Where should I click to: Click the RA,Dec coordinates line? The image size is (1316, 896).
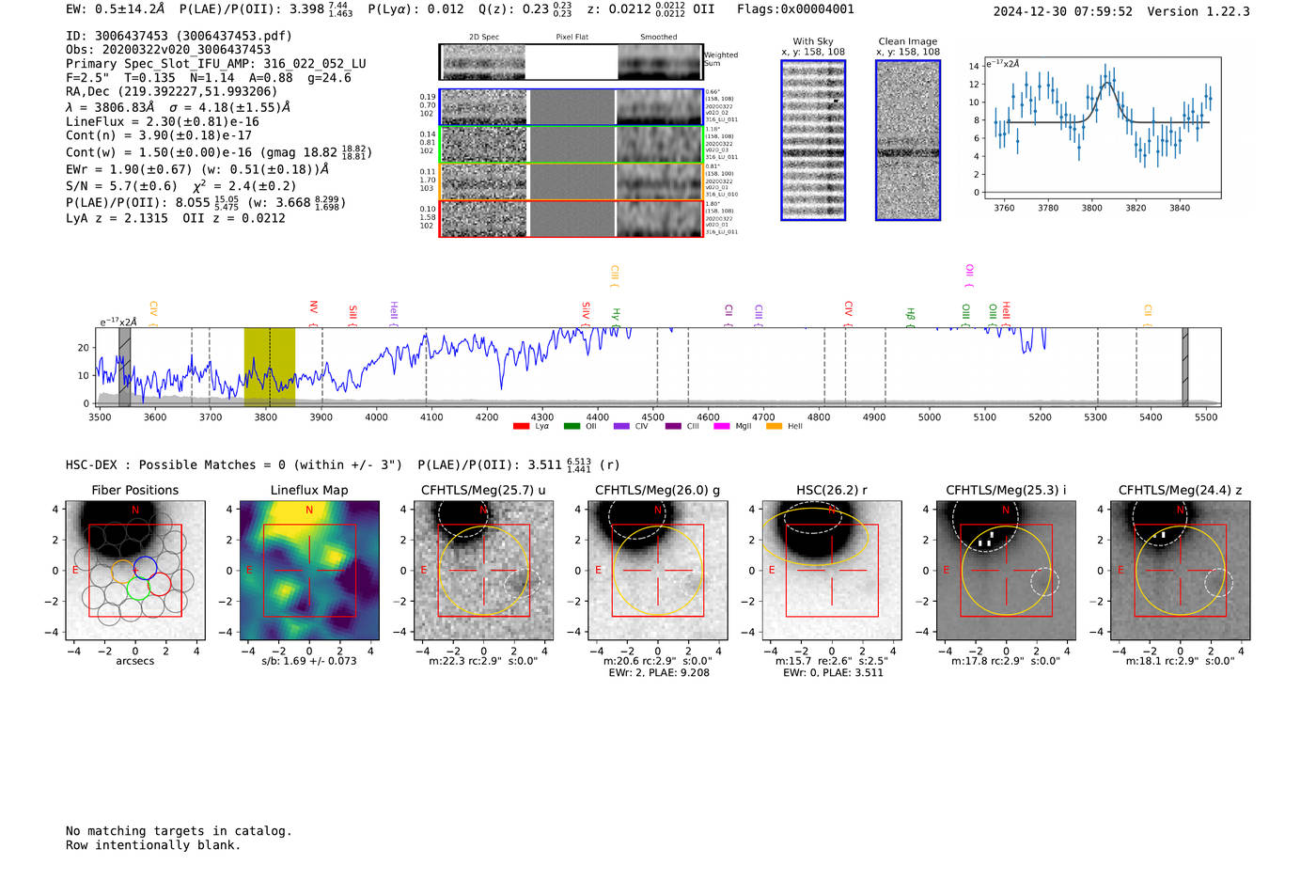[x=172, y=91]
